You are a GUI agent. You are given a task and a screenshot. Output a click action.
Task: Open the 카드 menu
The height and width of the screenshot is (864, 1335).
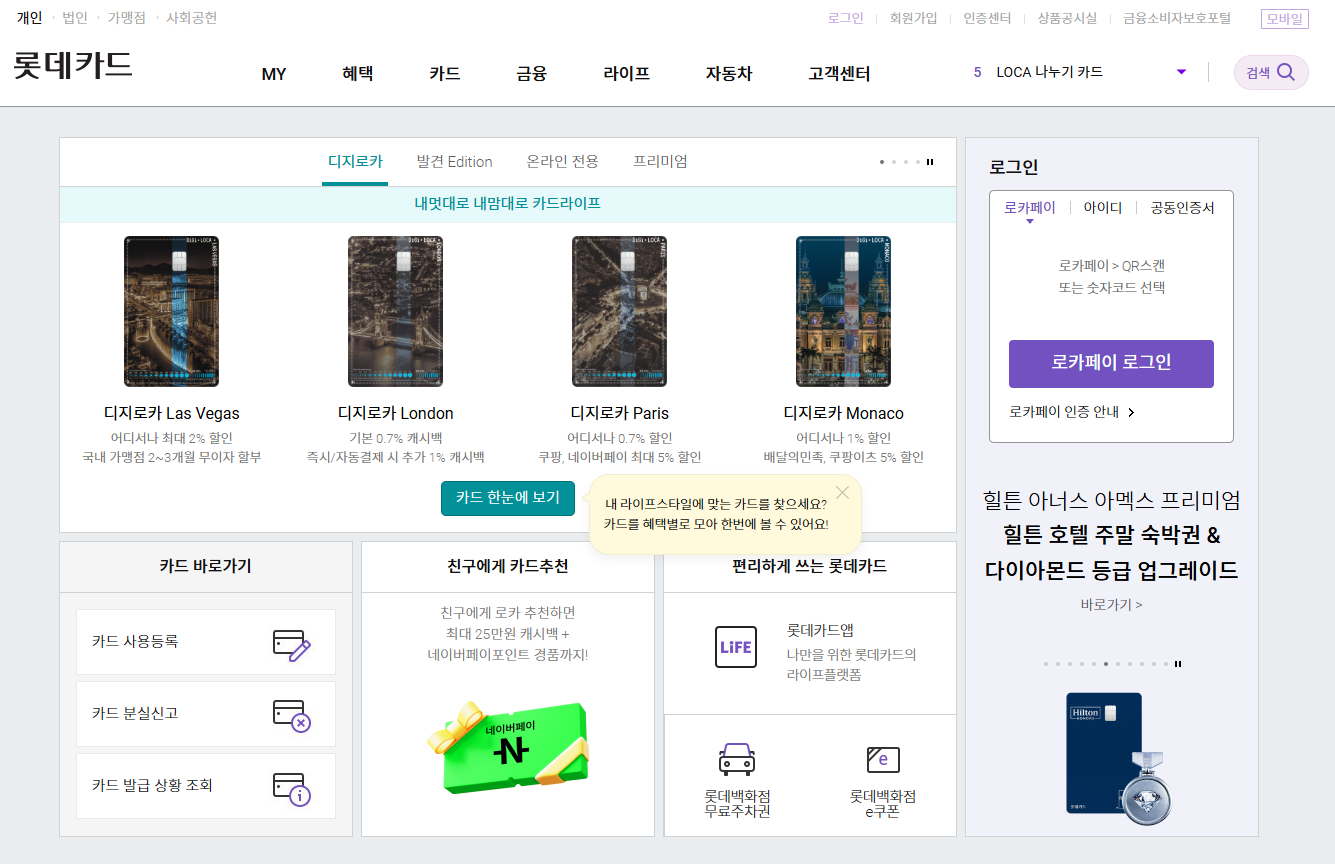(x=445, y=73)
